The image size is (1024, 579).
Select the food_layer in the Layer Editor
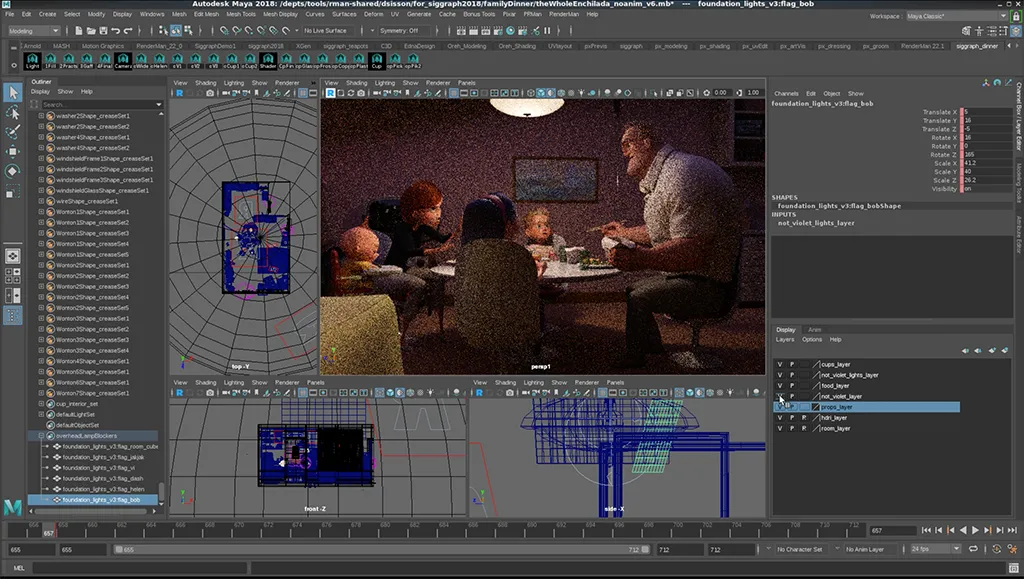(x=830, y=386)
